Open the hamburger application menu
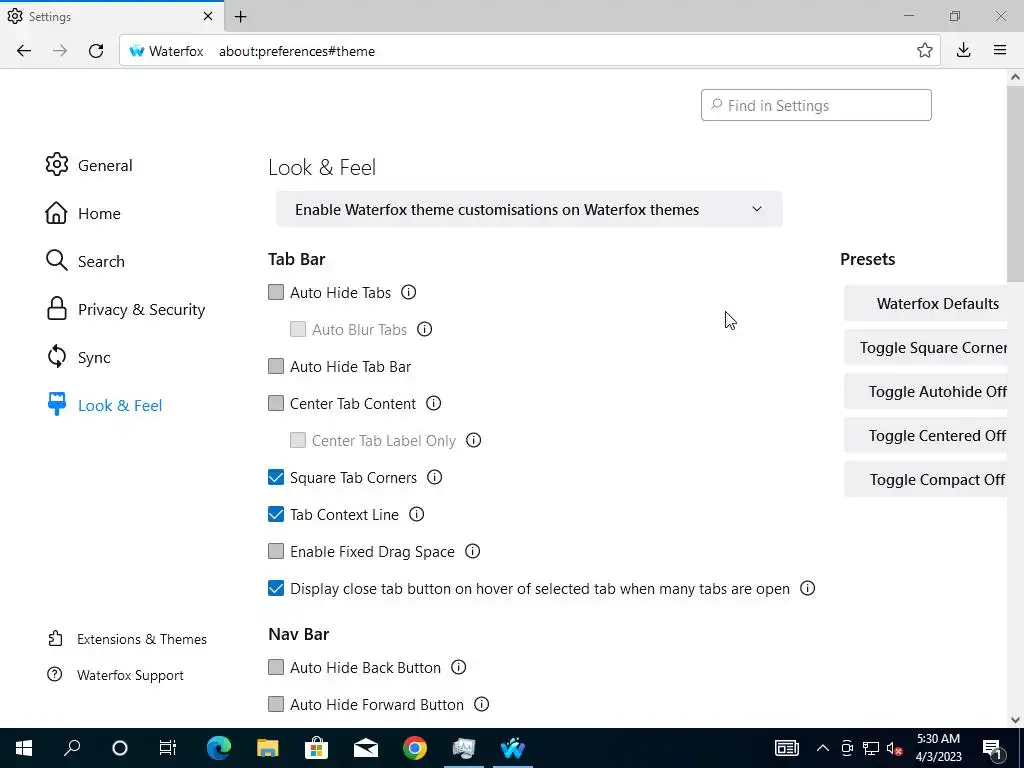 point(1000,50)
